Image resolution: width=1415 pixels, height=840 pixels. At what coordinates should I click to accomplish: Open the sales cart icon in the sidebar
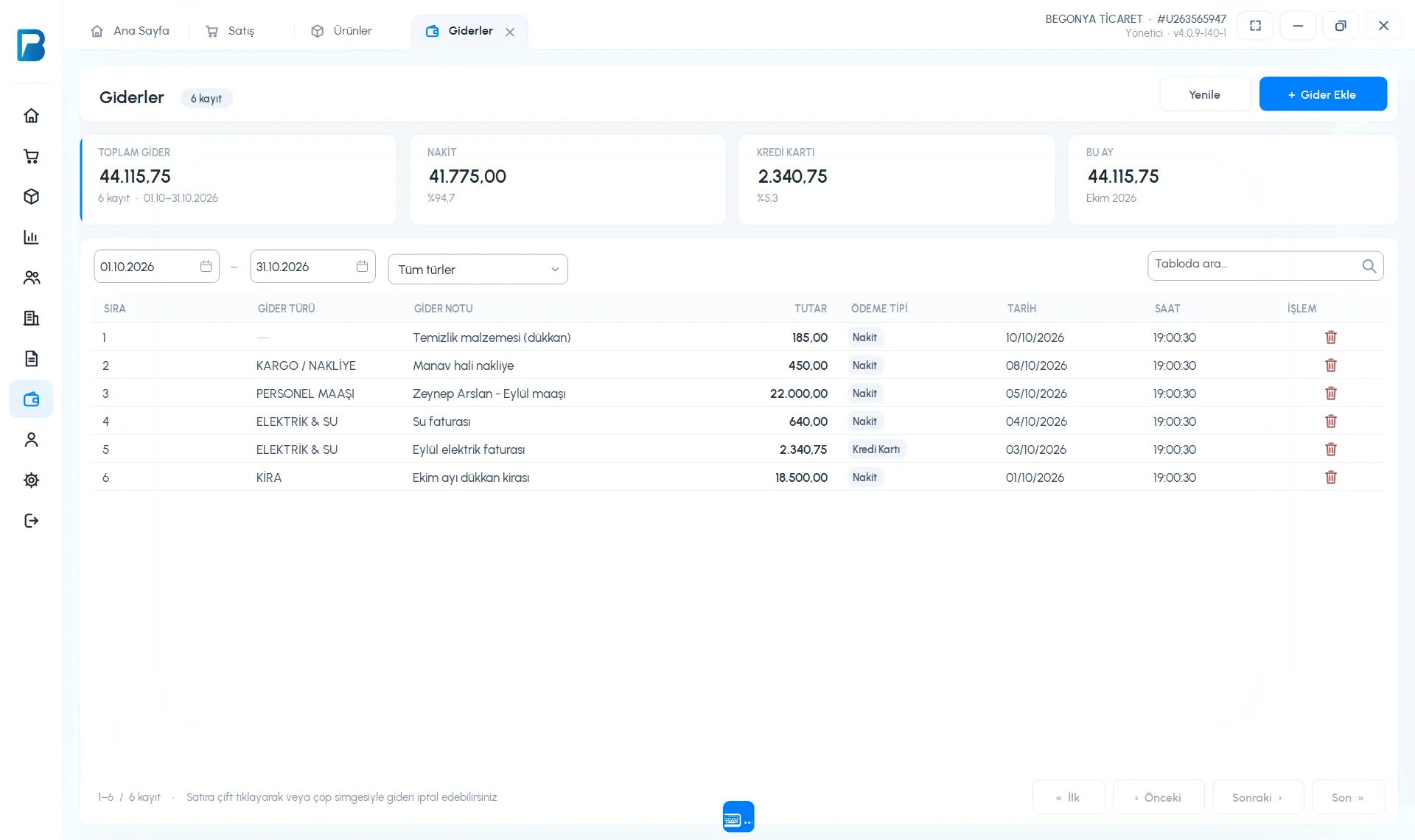pyautogui.click(x=31, y=156)
